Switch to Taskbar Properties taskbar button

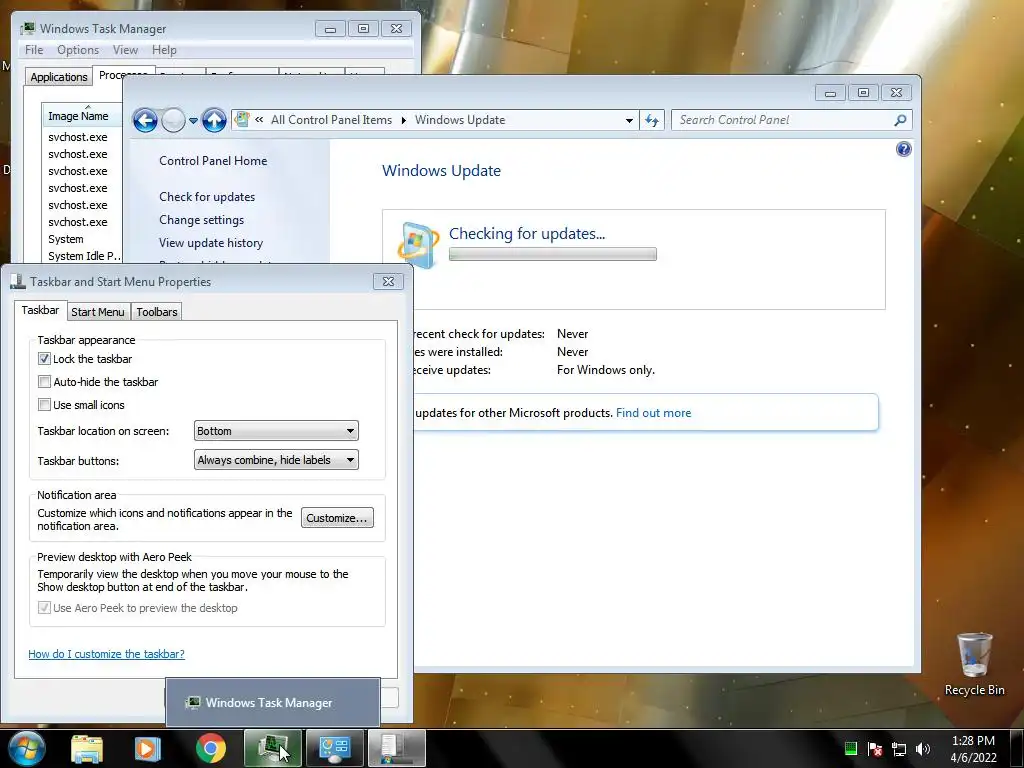tap(397, 748)
